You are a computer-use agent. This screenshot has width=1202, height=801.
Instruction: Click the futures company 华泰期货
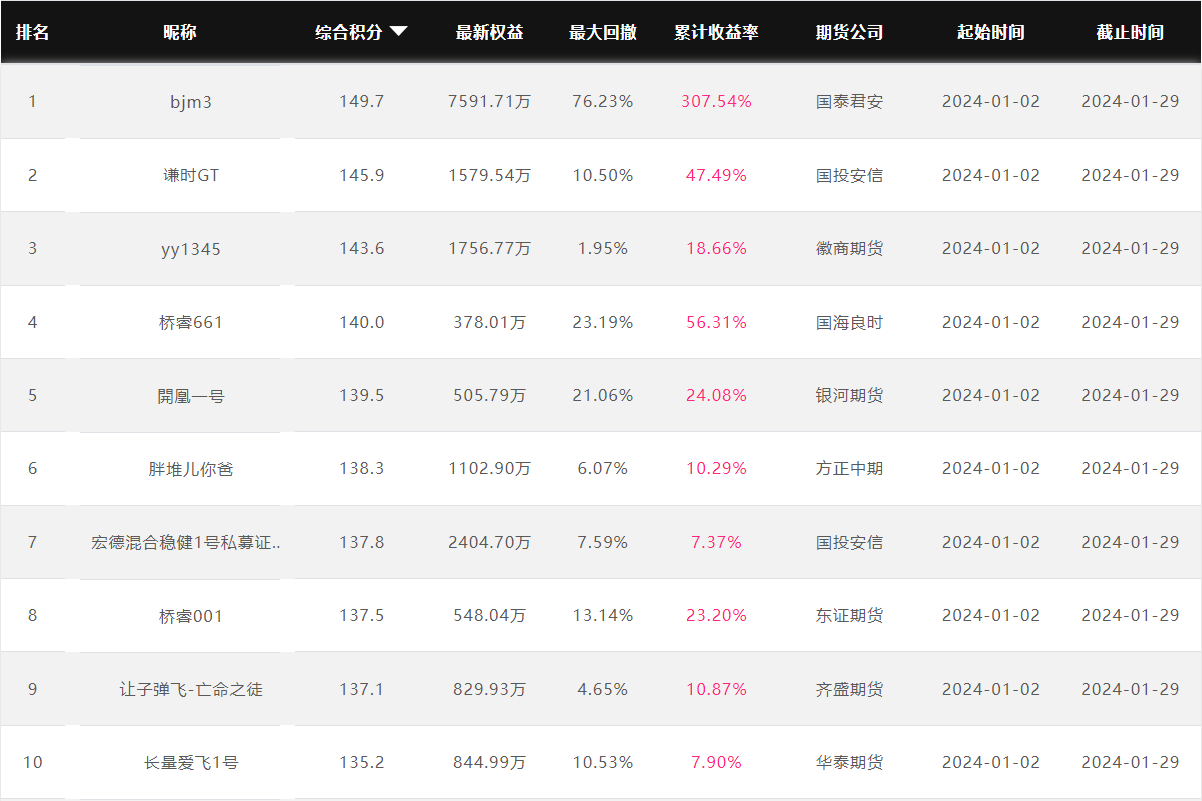pos(849,763)
